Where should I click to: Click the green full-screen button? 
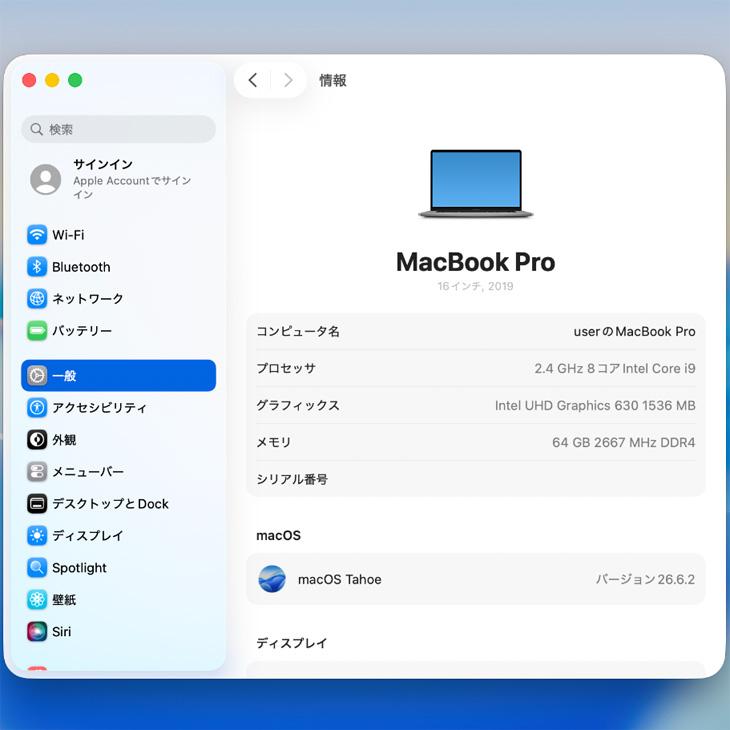click(75, 80)
